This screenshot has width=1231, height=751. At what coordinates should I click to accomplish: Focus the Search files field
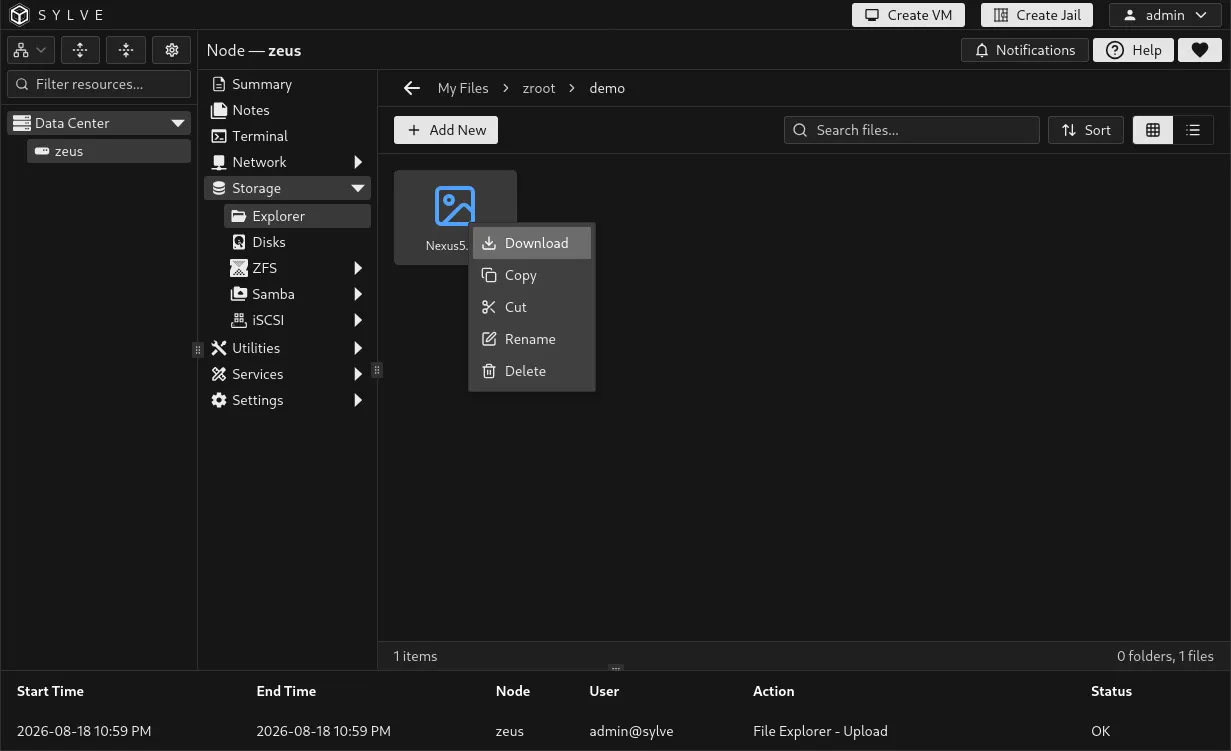point(912,130)
